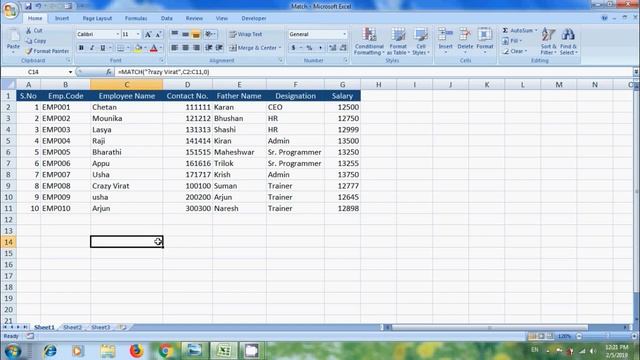Open Find & Select menu
640x360 pixels.
(x=568, y=41)
